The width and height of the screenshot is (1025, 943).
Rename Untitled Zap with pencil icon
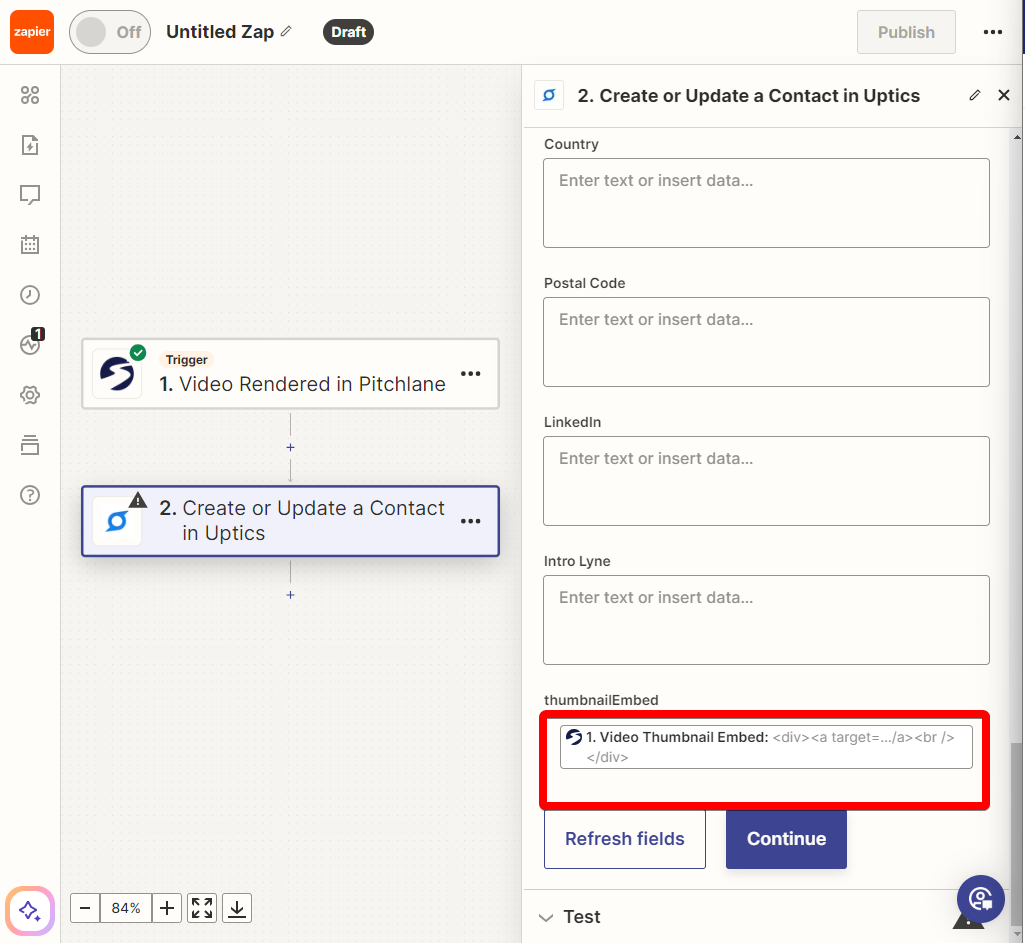pyautogui.click(x=286, y=31)
